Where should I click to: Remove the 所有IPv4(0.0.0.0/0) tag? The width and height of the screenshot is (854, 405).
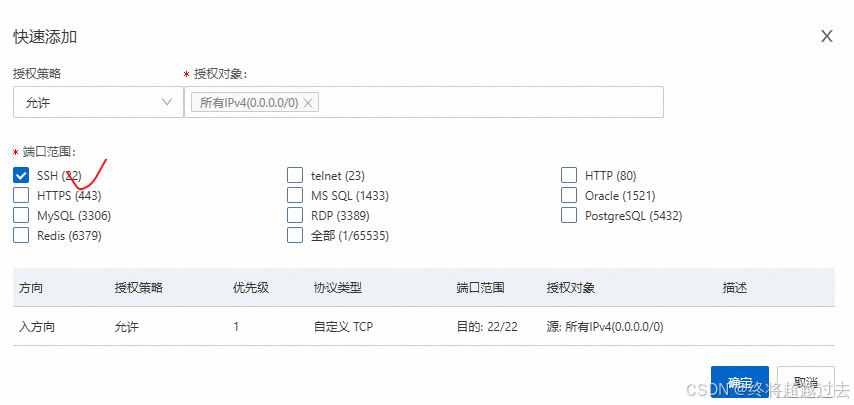pyautogui.click(x=308, y=102)
